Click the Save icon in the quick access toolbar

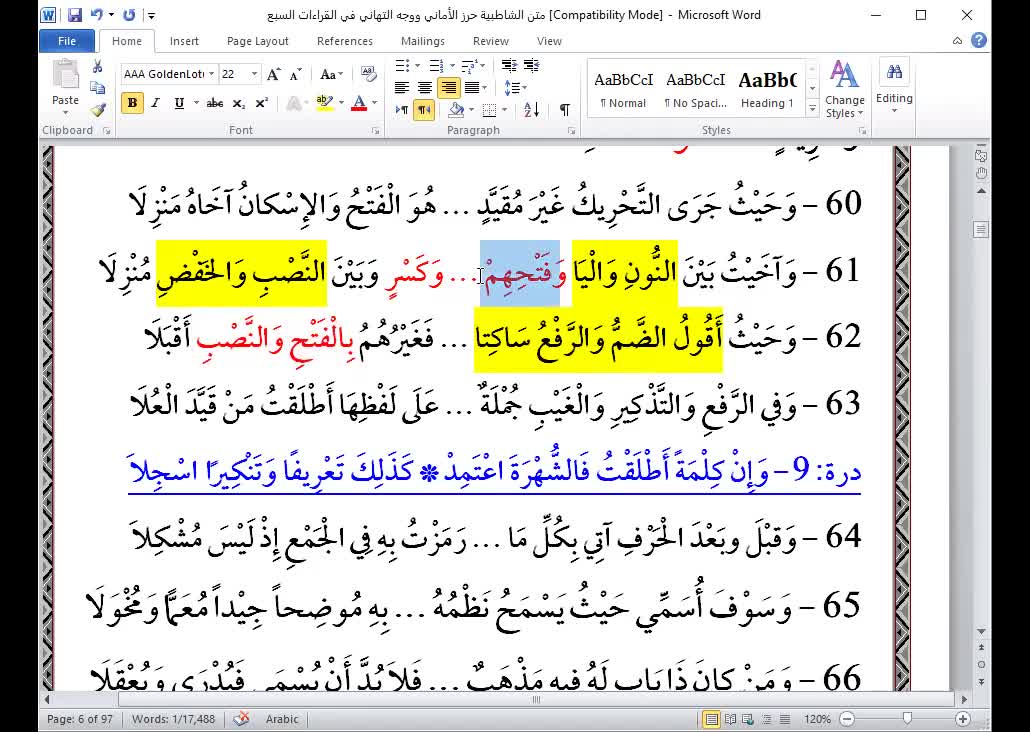pyautogui.click(x=75, y=15)
